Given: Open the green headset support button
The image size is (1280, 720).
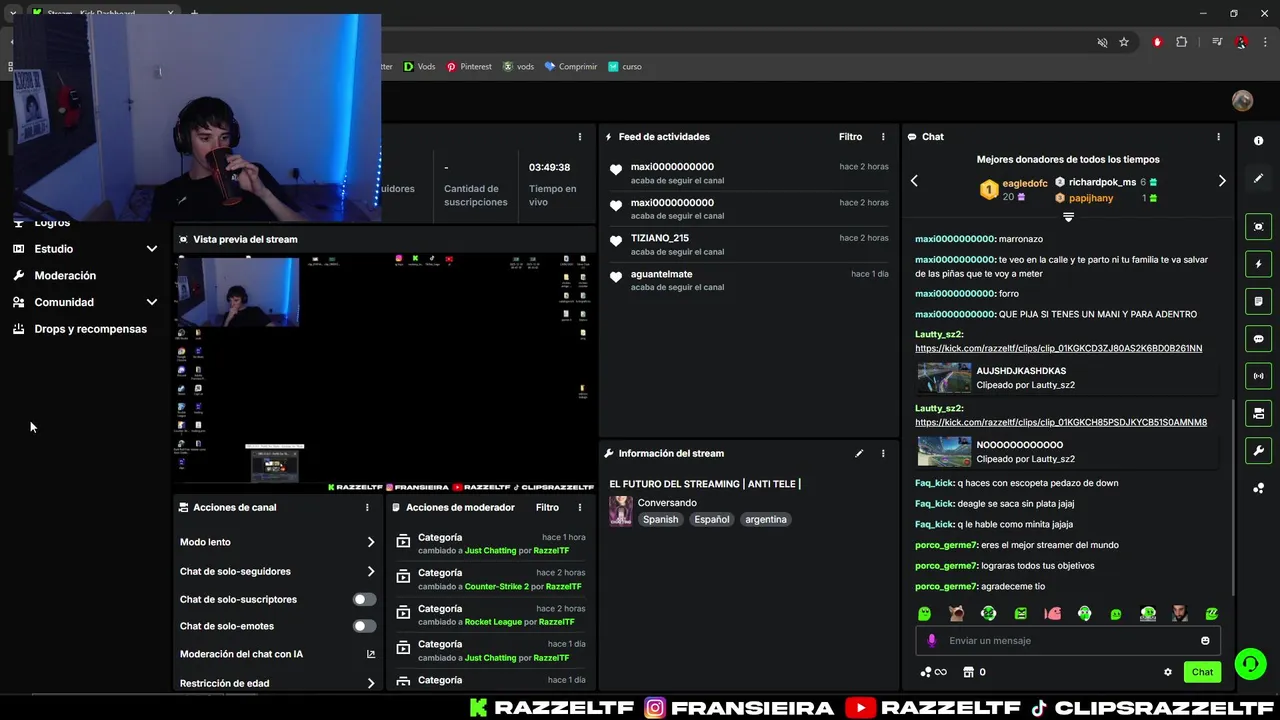Looking at the screenshot, I should pos(1249,664).
